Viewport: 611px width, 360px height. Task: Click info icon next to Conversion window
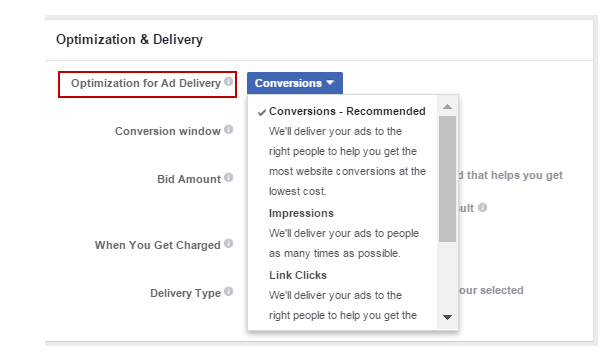click(229, 130)
